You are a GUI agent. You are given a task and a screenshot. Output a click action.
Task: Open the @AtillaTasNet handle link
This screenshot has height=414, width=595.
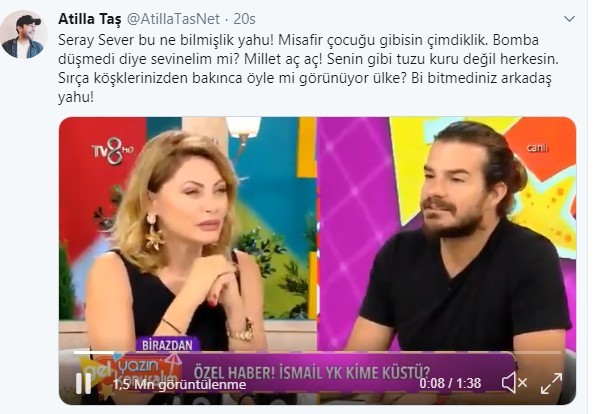[x=173, y=19]
